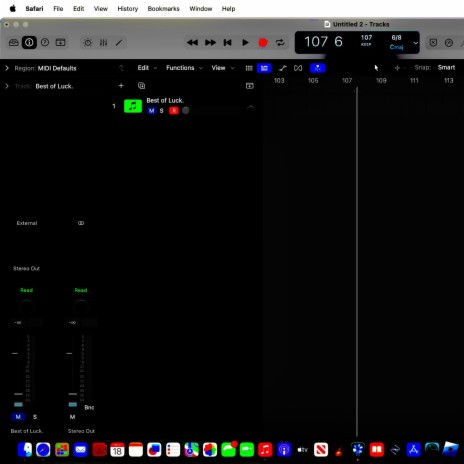Image resolution: width=464 pixels, height=464 pixels.
Task: Open the Bookmarks menu
Action: 163,9
